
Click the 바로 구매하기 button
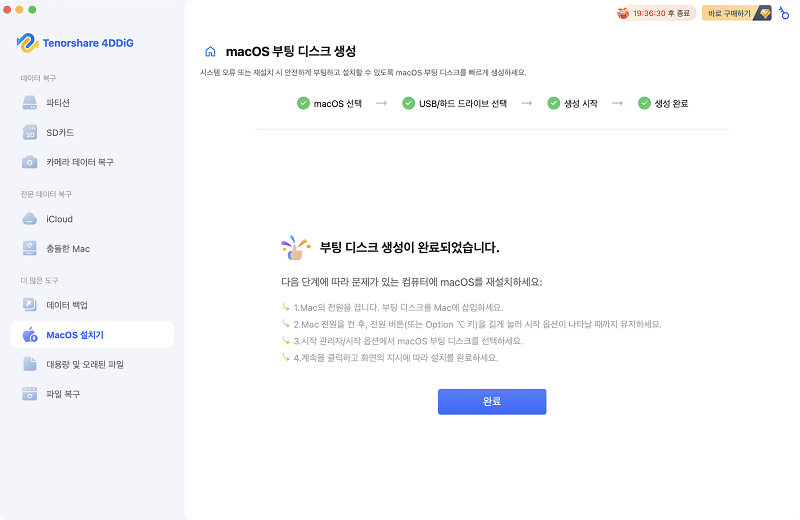click(x=737, y=13)
